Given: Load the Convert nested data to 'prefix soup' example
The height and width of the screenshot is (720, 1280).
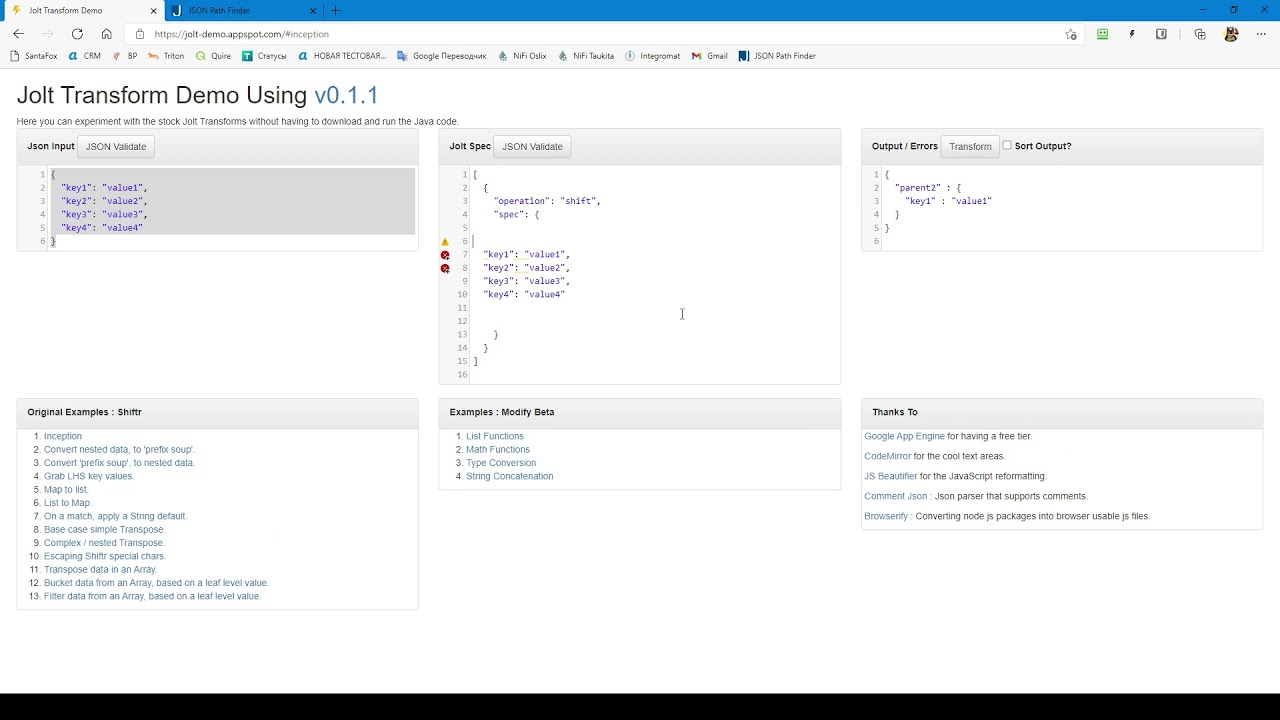Looking at the screenshot, I should tap(119, 450).
